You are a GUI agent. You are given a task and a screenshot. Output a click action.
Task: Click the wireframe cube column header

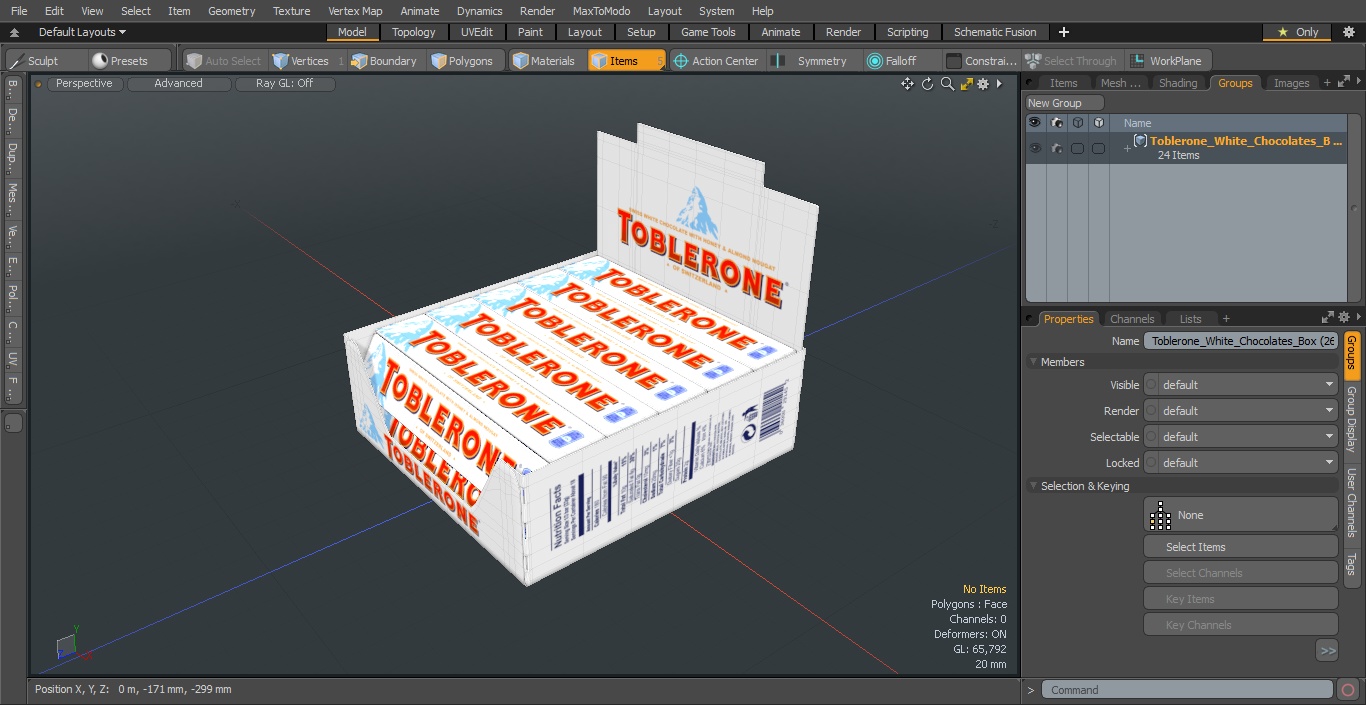point(1078,123)
